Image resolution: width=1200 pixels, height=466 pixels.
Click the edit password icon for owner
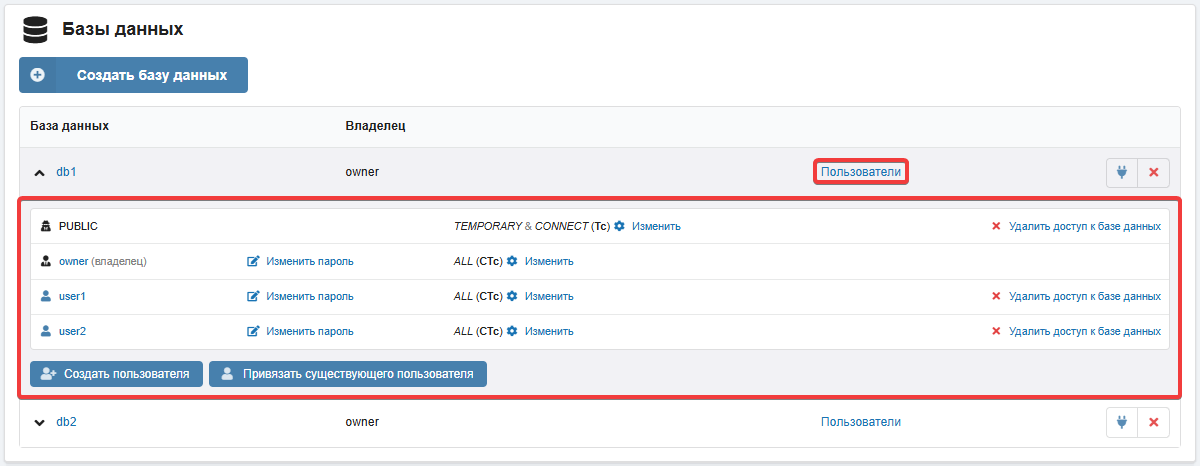click(x=253, y=261)
